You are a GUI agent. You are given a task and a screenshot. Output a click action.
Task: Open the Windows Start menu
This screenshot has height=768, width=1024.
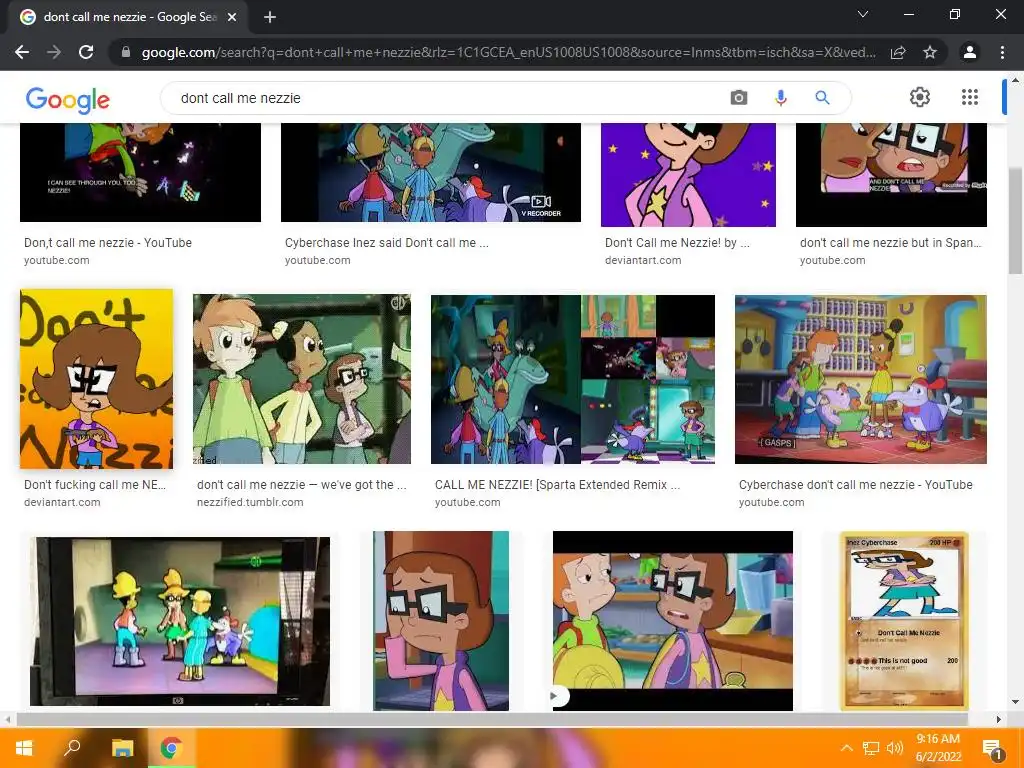coord(24,748)
